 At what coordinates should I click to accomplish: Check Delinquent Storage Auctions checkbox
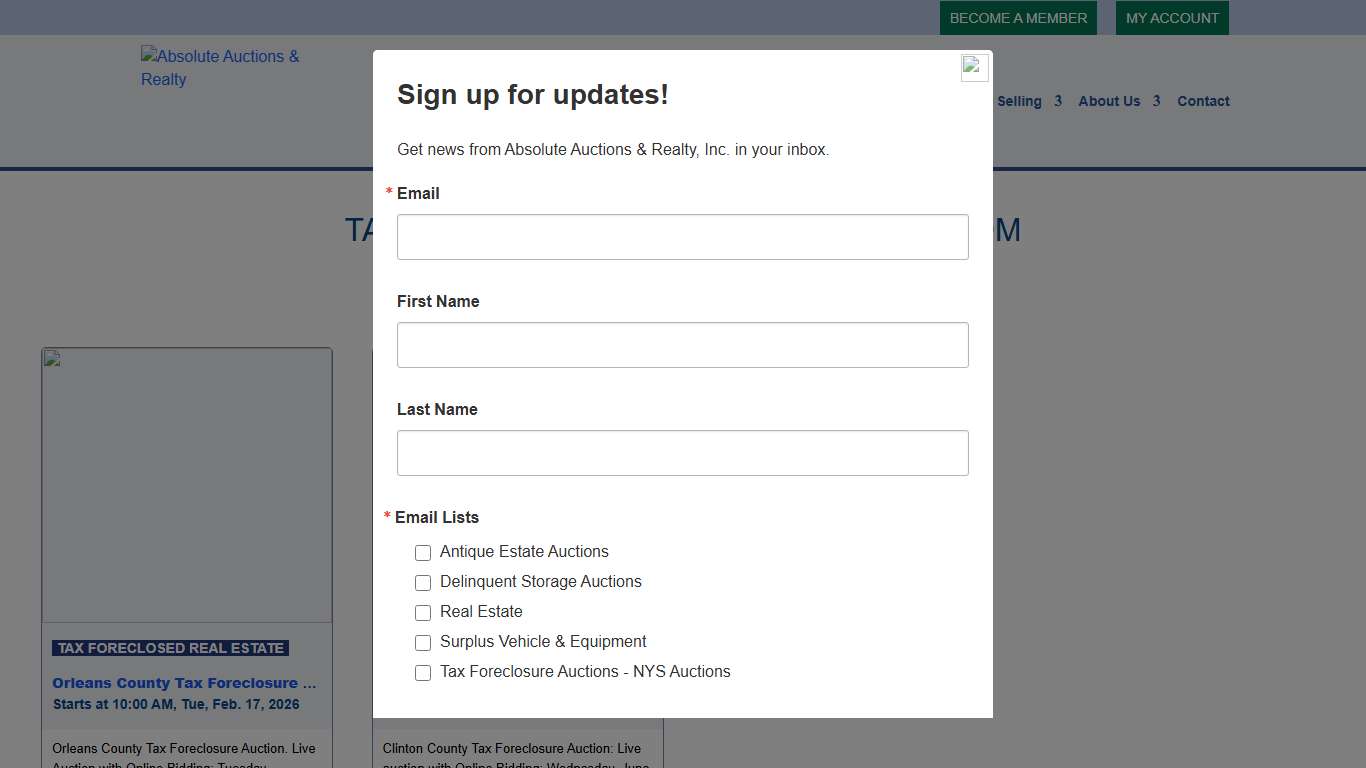[423, 583]
